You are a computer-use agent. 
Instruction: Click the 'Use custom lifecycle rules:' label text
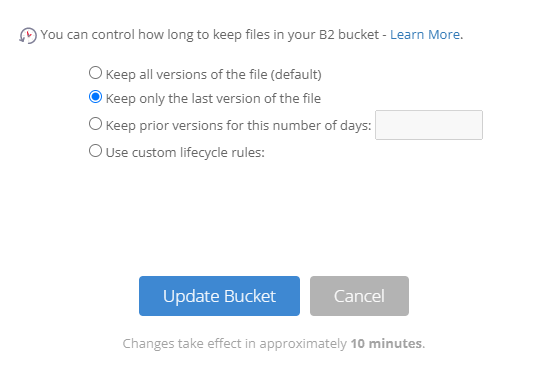click(x=185, y=152)
